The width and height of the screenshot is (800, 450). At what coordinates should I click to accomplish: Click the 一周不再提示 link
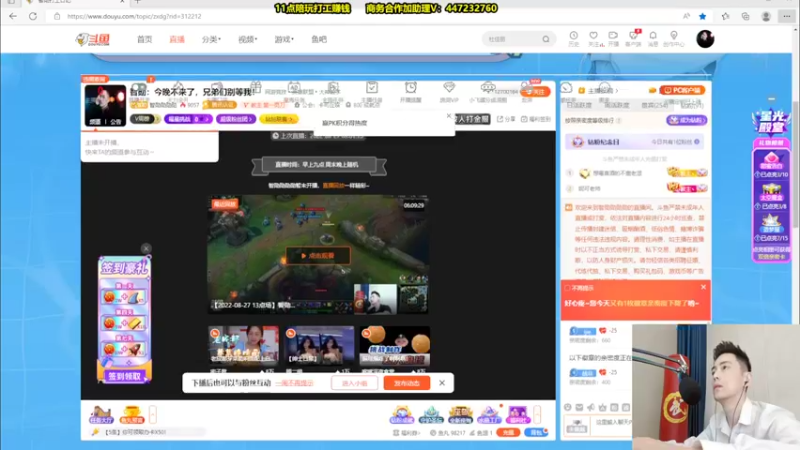pyautogui.click(x=294, y=383)
